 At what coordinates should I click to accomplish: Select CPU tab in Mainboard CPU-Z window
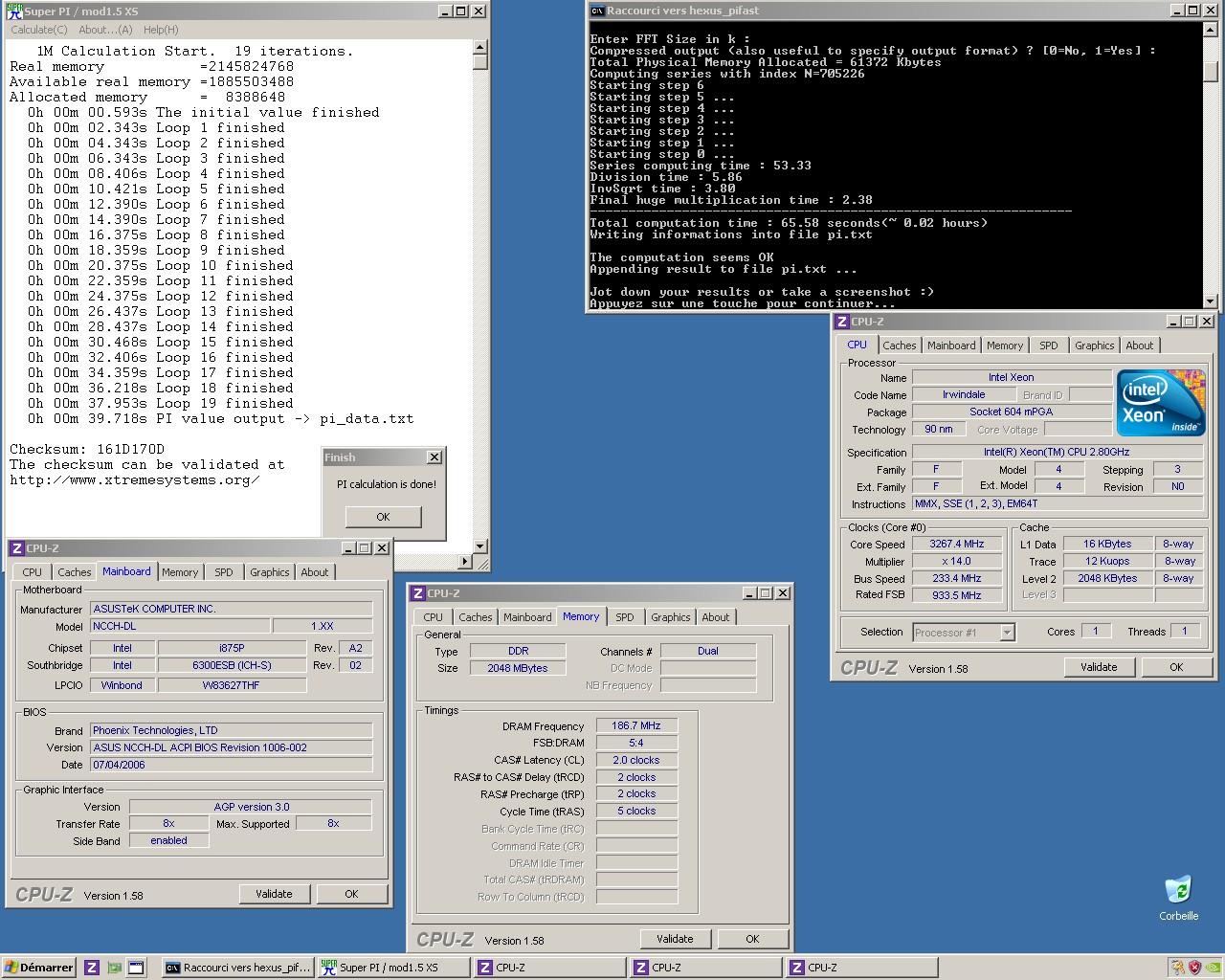point(33,572)
